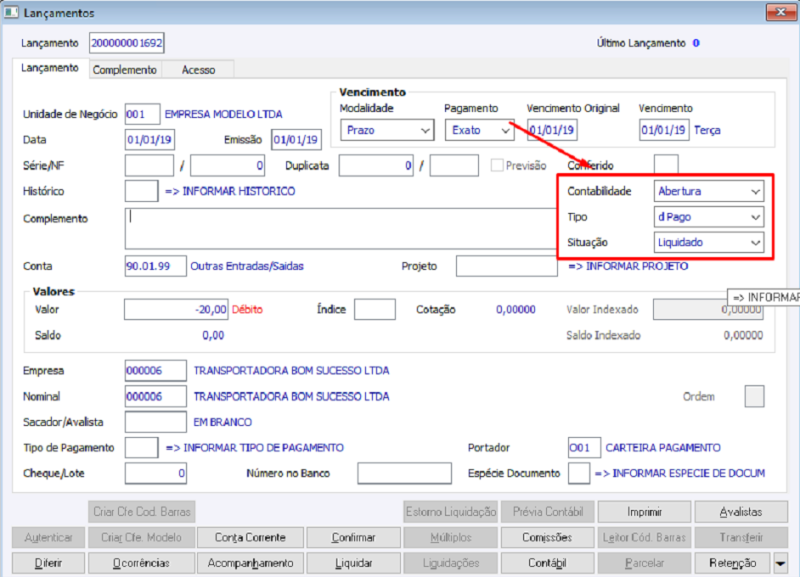Click the Série field before the slash
Image resolution: width=800 pixels, height=577 pixels.
[x=149, y=166]
